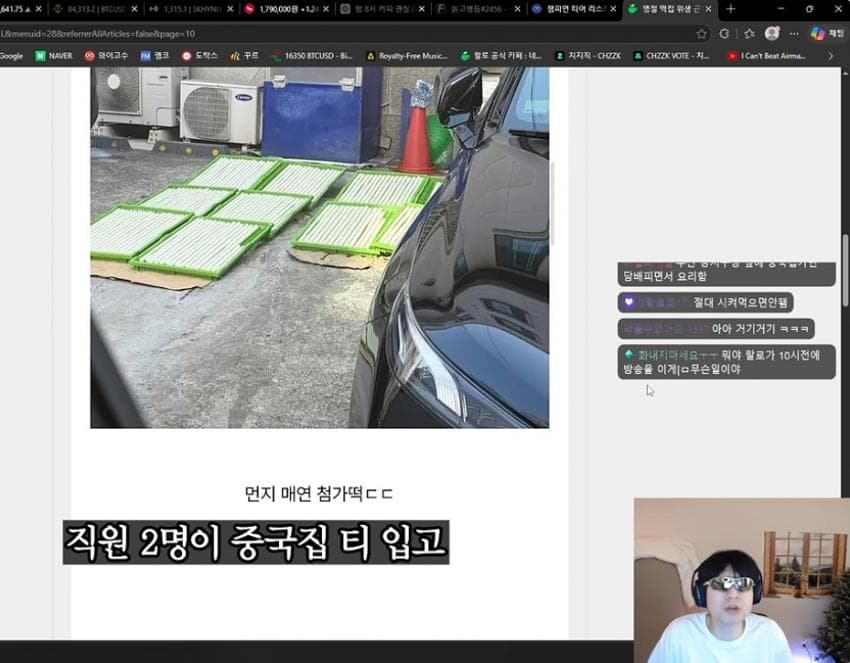Screen dimensions: 850x663
Task: Open a new browser tab
Action: 730,9
